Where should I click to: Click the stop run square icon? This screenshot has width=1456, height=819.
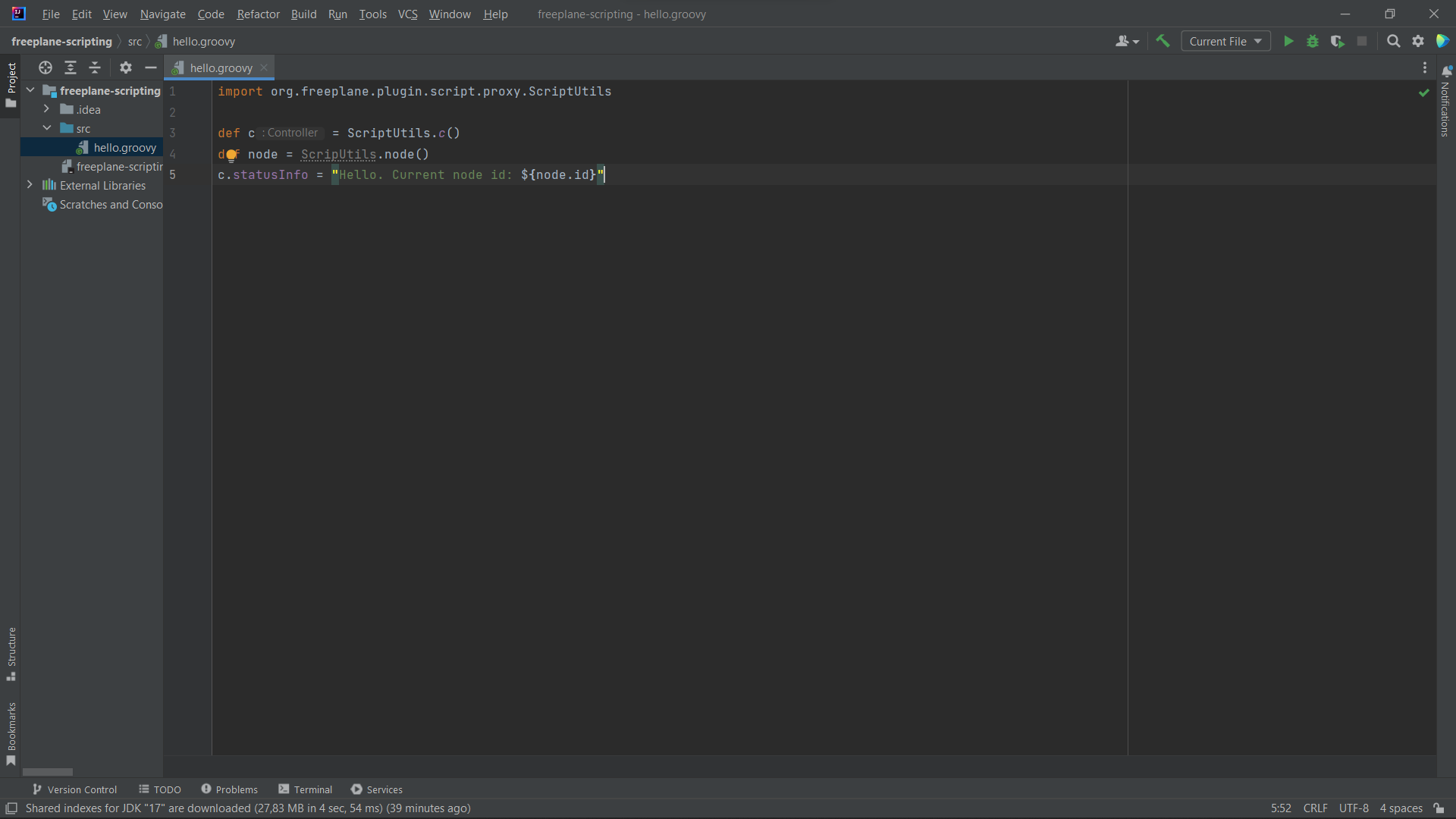[1362, 42]
